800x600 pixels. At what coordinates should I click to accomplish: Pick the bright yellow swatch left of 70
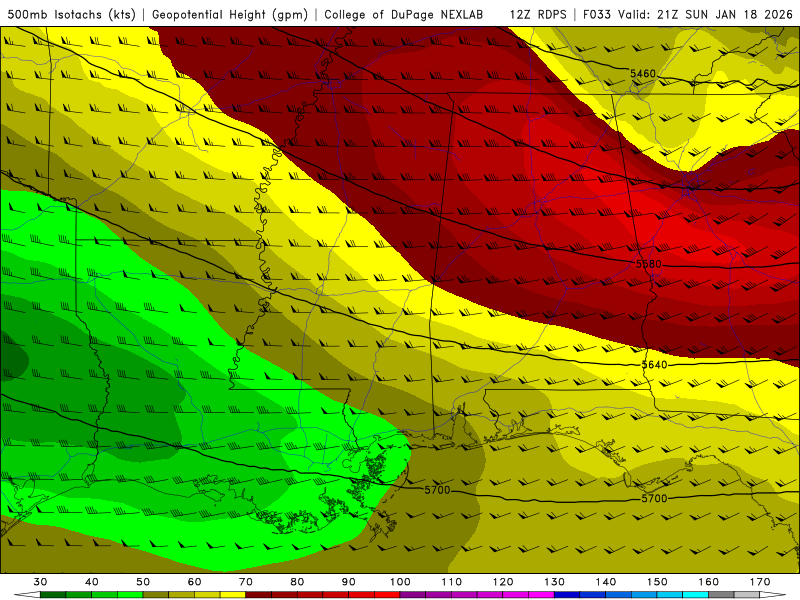(x=233, y=595)
